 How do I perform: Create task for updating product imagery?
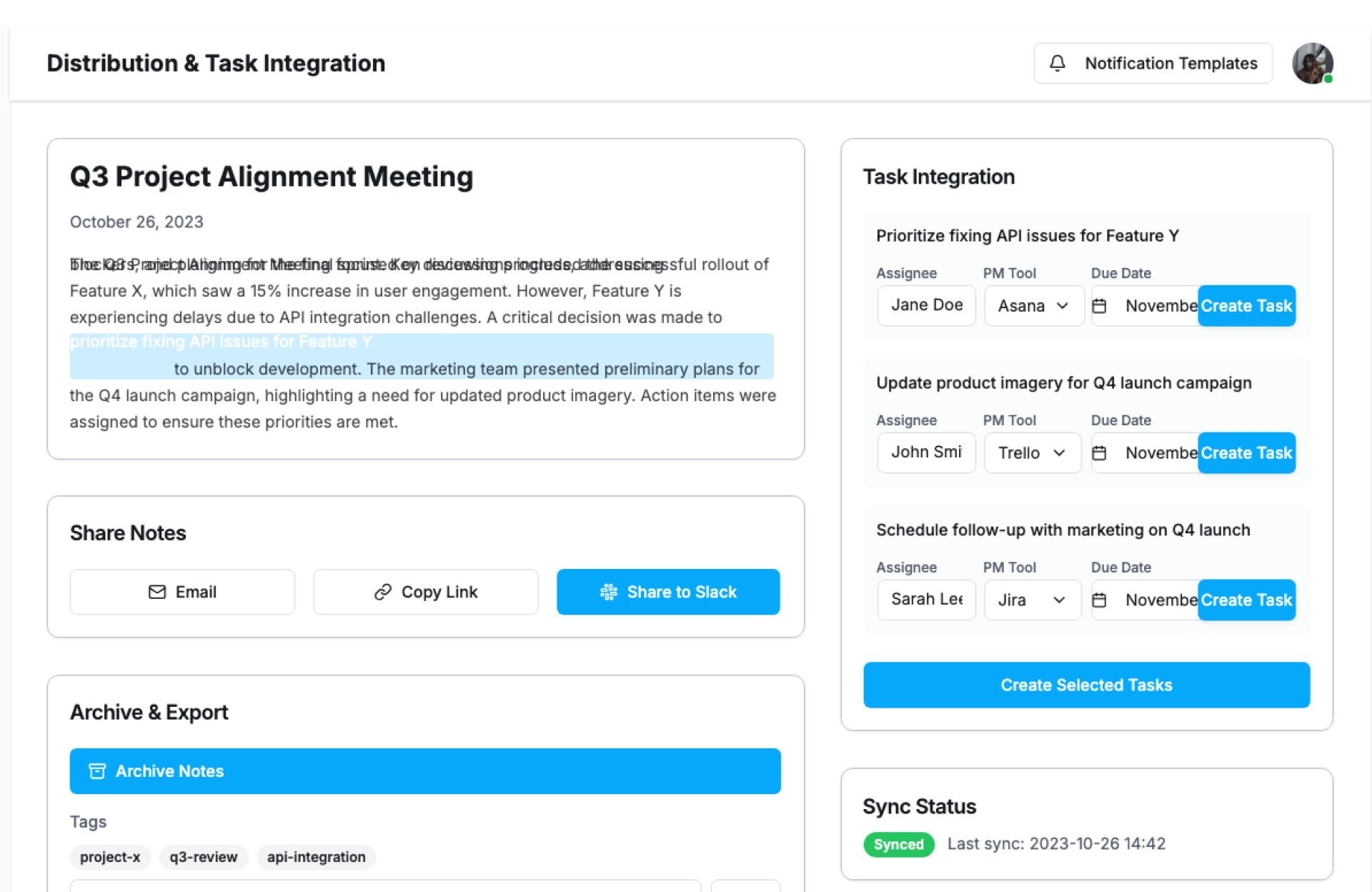[x=1246, y=453]
